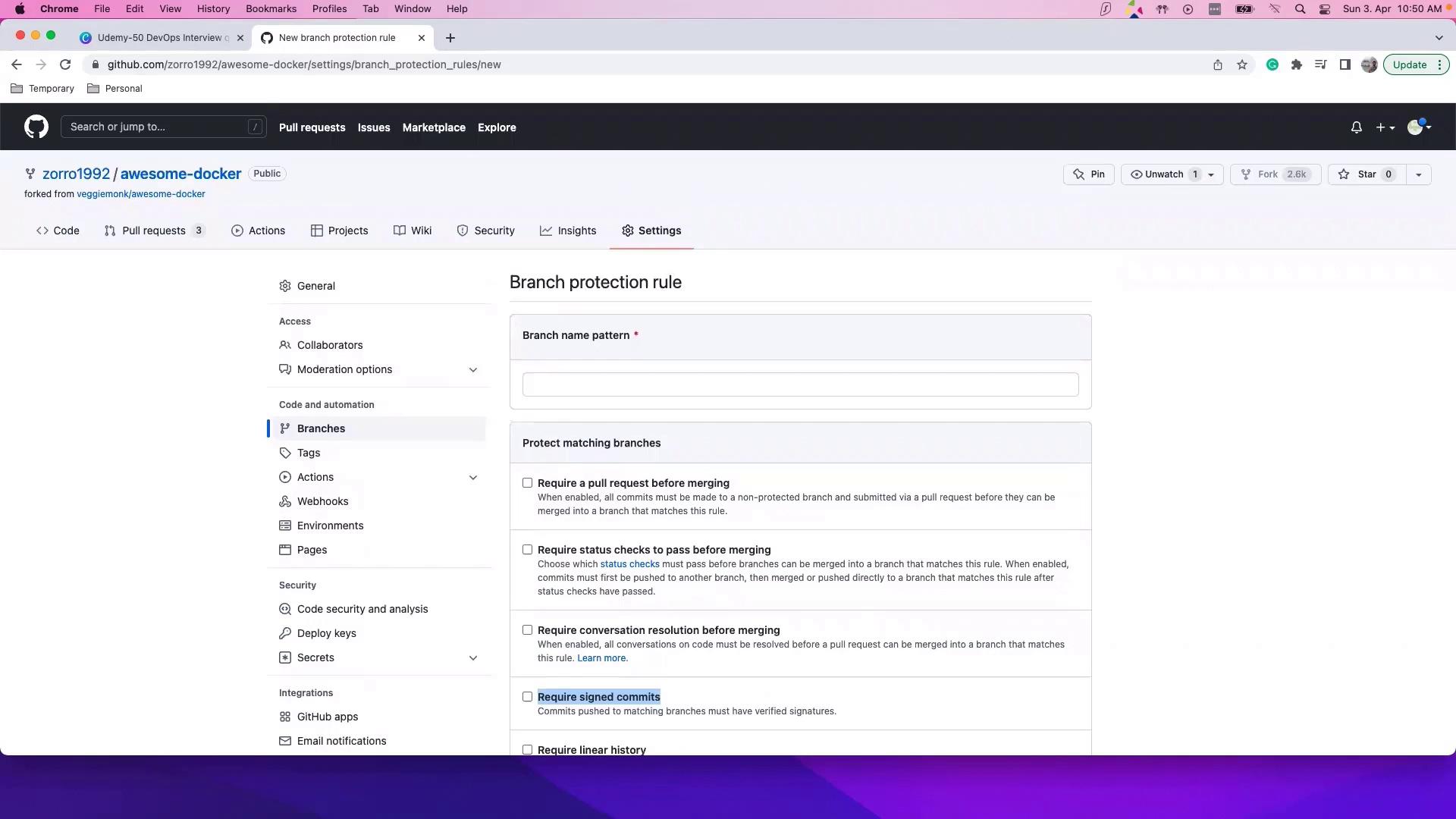The image size is (1456, 819).
Task: Click the GitHub Octocat logo
Action: (x=36, y=127)
